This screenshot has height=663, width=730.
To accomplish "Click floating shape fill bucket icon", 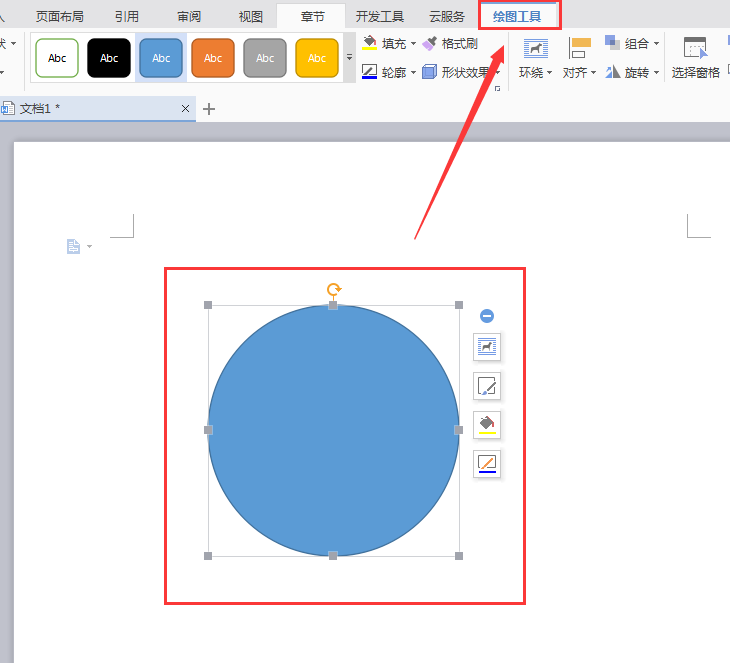I will 487,425.
